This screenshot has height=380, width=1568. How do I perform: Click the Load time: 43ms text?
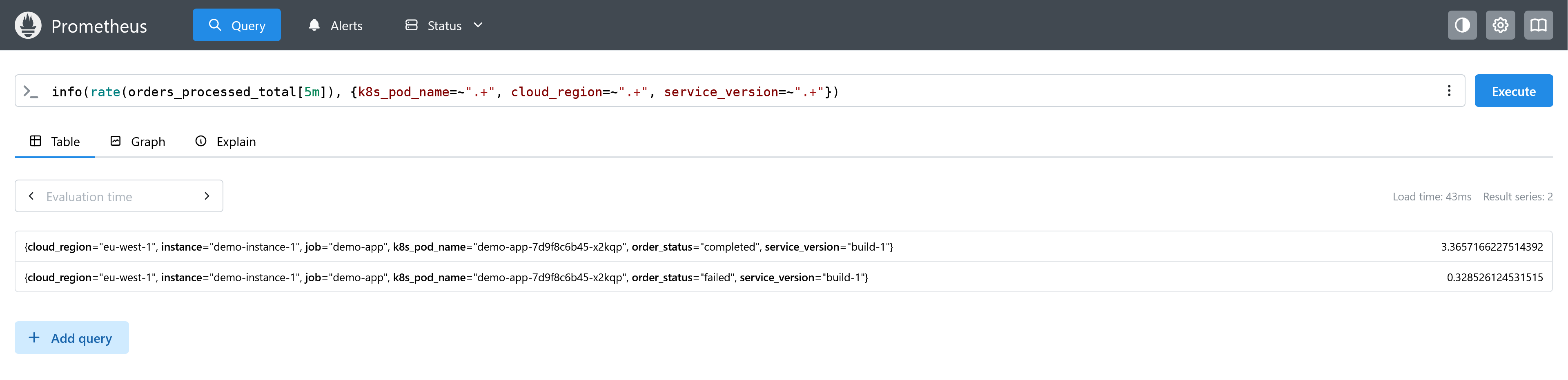point(1432,196)
